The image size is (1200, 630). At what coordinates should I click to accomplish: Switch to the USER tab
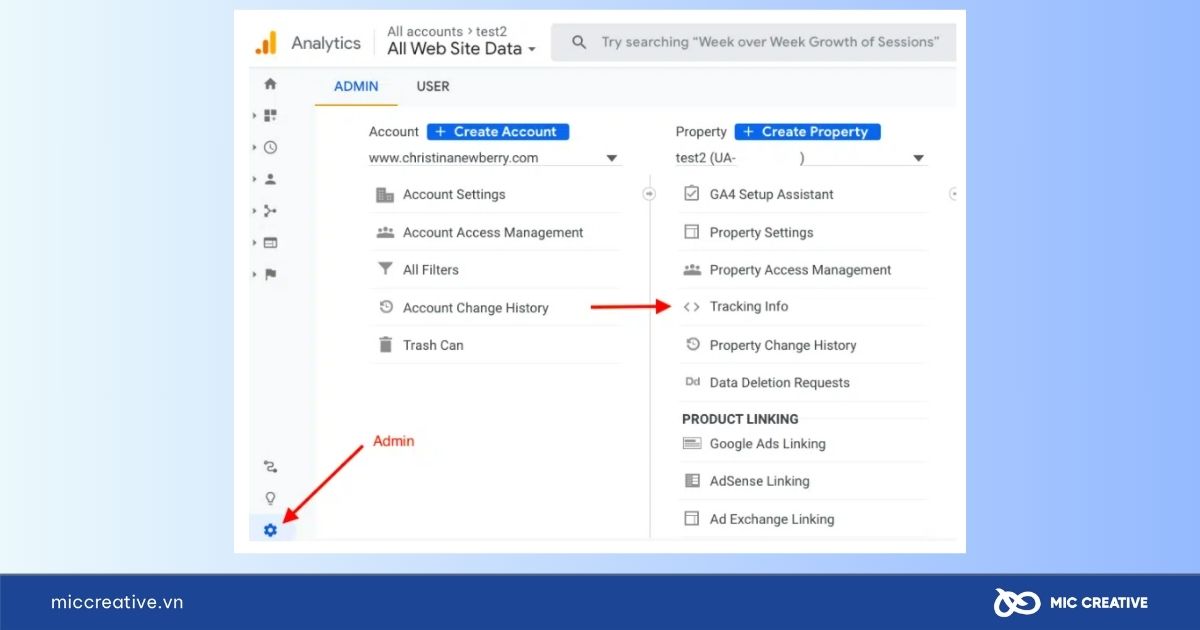point(433,86)
